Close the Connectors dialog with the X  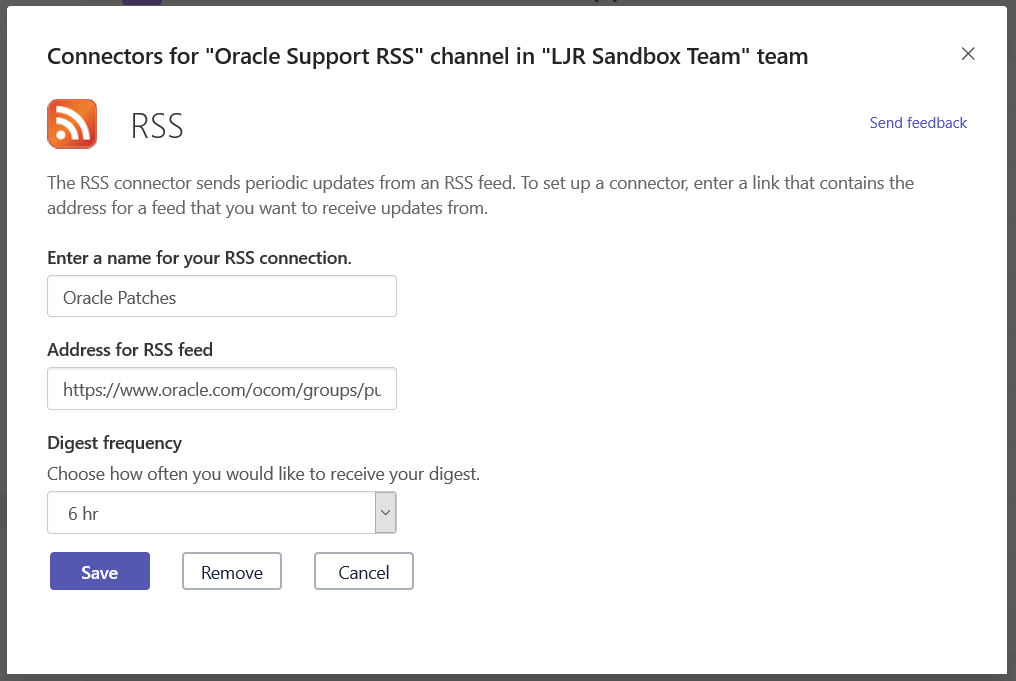(968, 54)
